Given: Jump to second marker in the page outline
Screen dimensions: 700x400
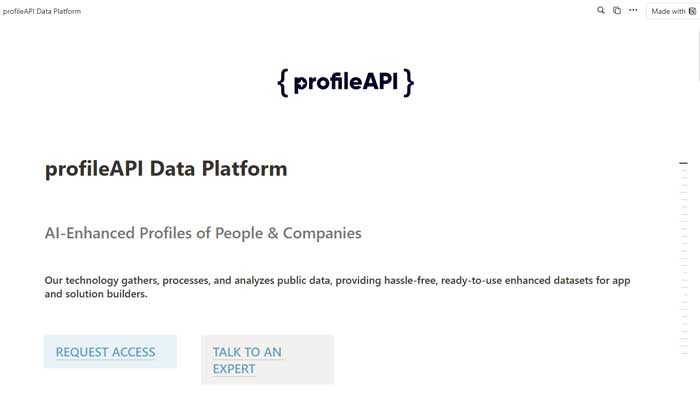Looking at the screenshot, I should coord(684,172).
